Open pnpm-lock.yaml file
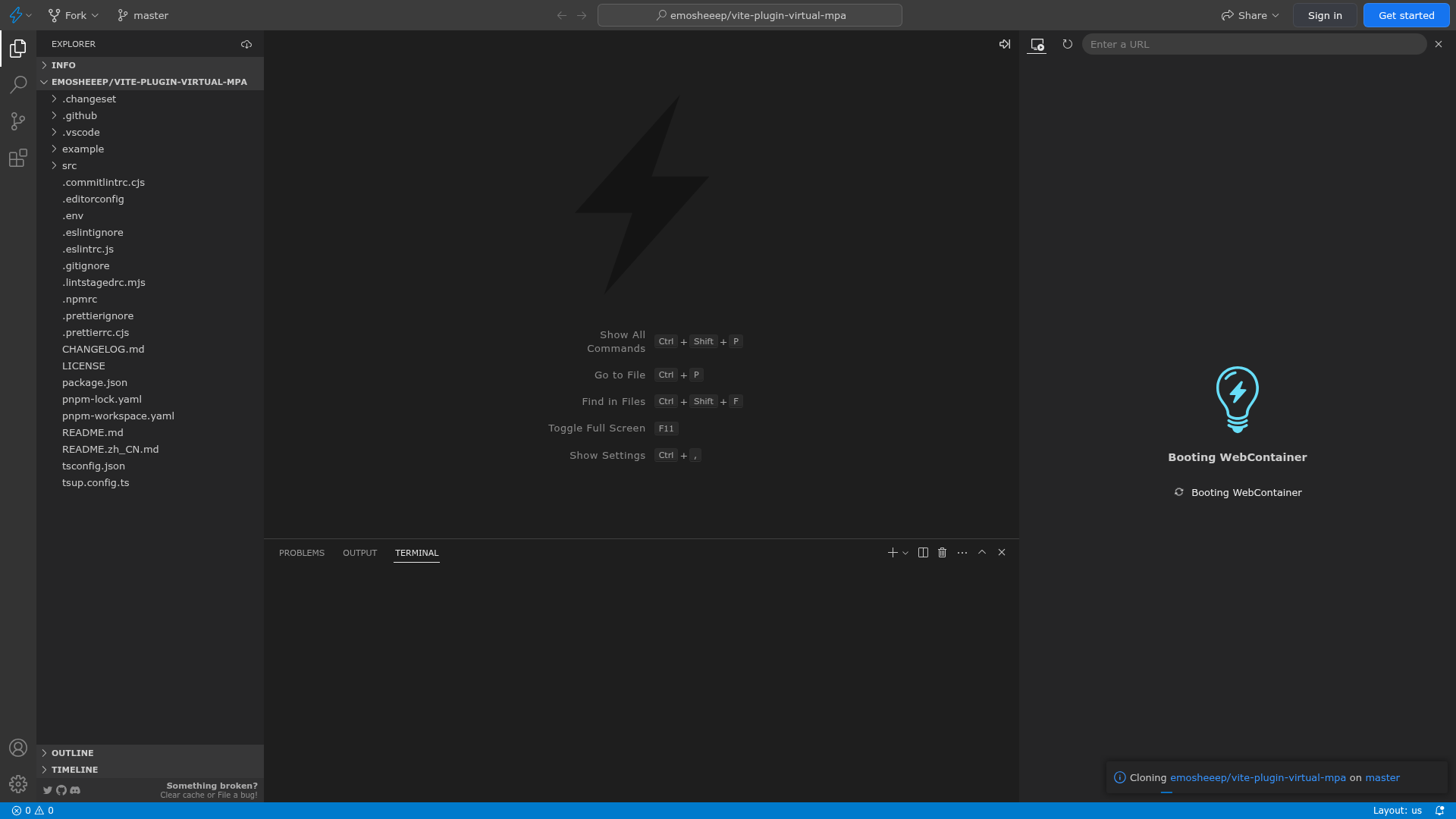The height and width of the screenshot is (819, 1456). (x=150, y=400)
